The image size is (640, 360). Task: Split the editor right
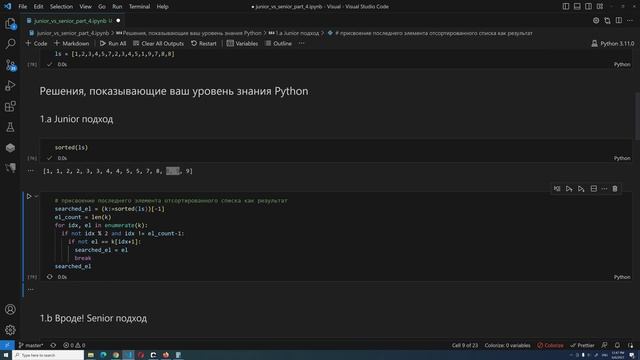619,20
